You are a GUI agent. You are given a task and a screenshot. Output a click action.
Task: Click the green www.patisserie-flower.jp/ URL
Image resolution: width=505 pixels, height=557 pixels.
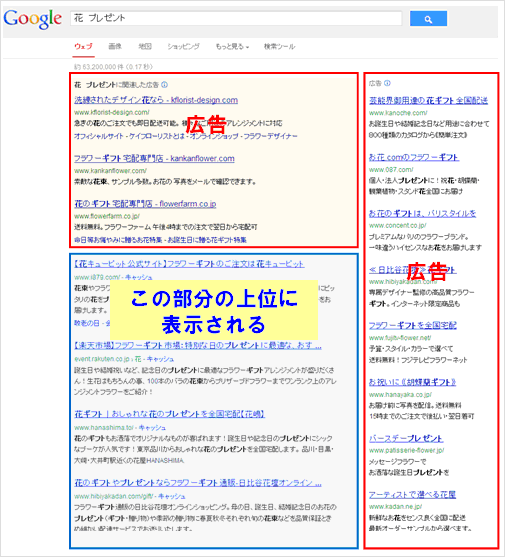pos(407,450)
